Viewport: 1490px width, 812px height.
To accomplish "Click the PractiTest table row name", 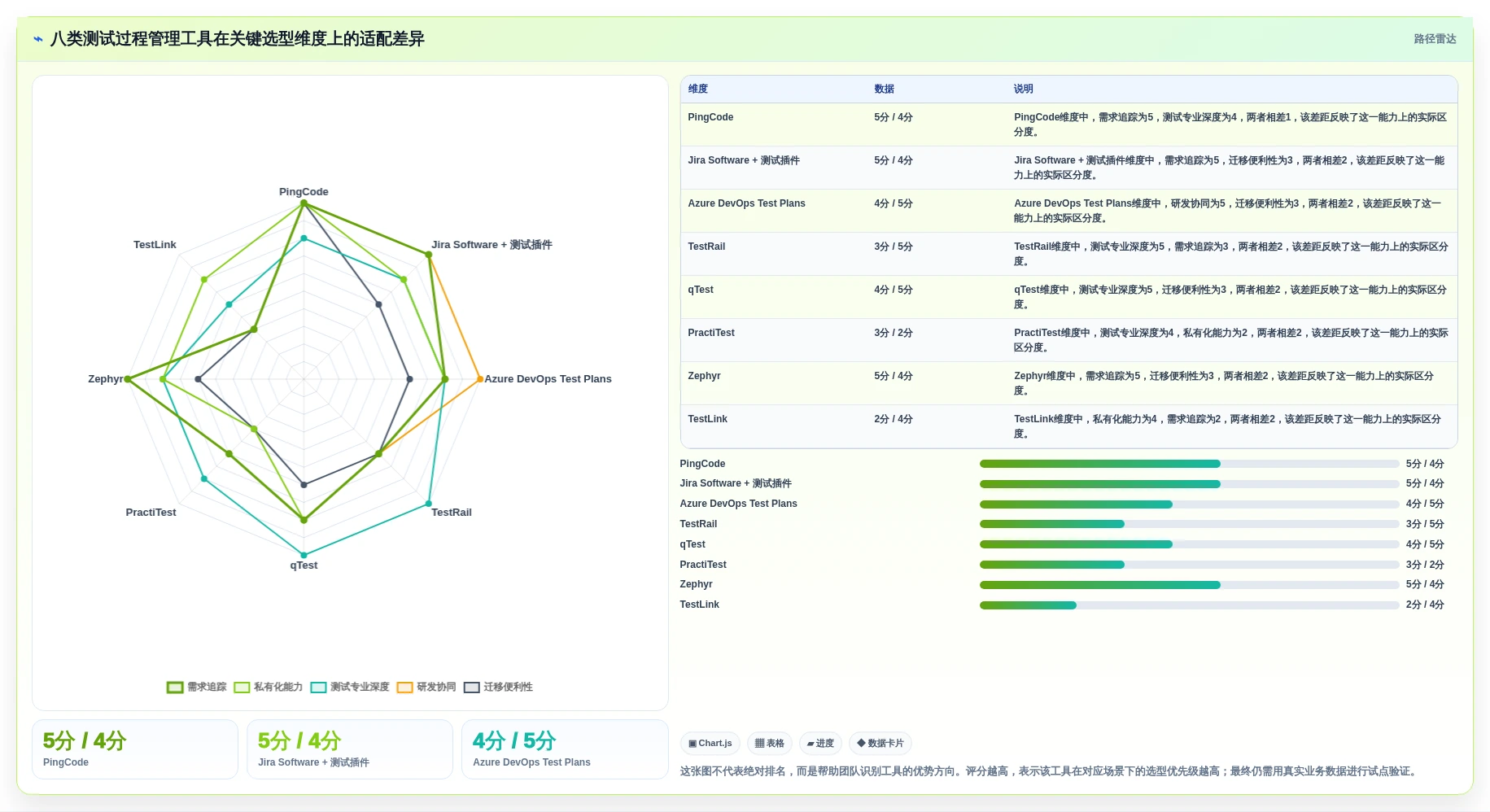I will 711,333.
